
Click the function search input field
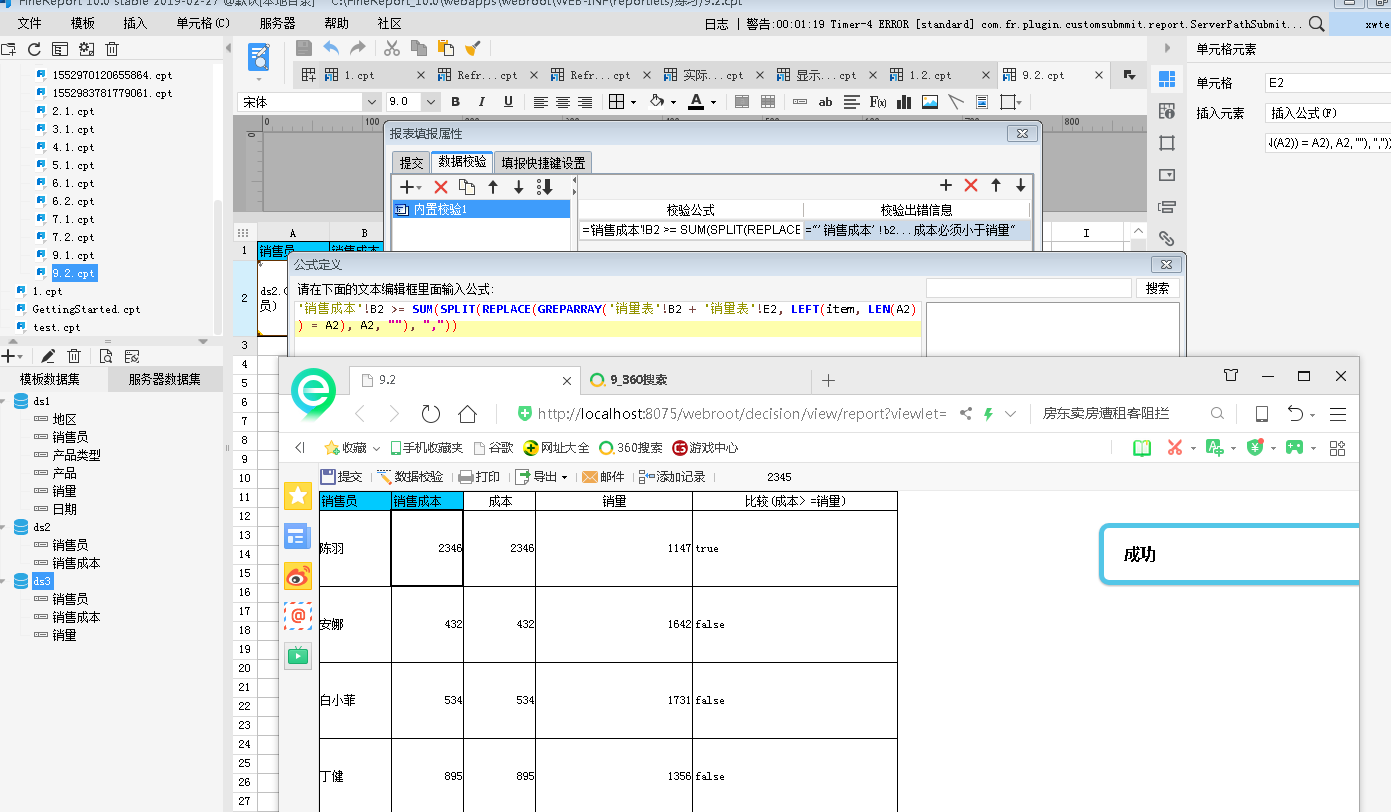[x=1028, y=288]
